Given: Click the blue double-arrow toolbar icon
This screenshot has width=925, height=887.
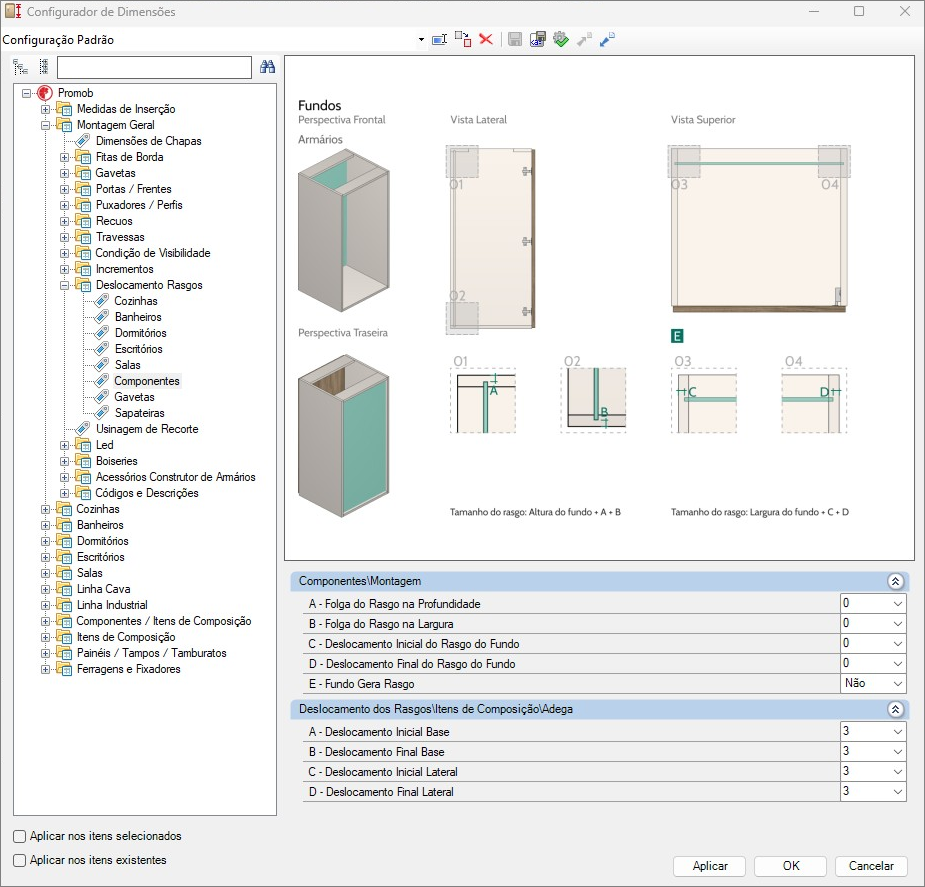Looking at the screenshot, I should (x=607, y=39).
